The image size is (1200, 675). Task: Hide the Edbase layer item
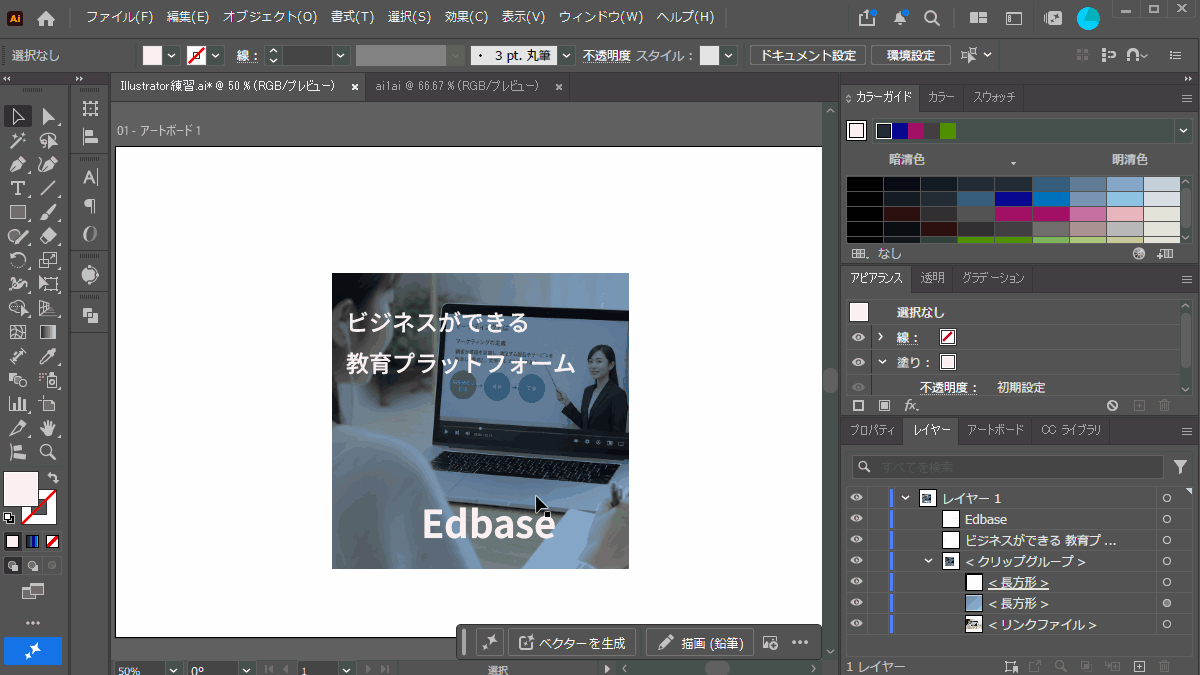pos(856,519)
